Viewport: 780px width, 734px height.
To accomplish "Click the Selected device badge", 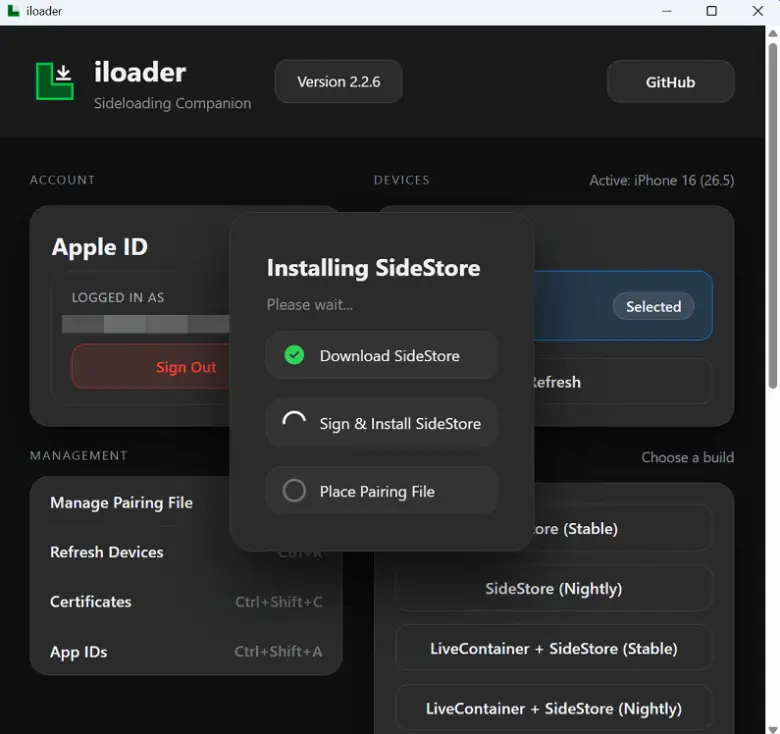I will (653, 306).
